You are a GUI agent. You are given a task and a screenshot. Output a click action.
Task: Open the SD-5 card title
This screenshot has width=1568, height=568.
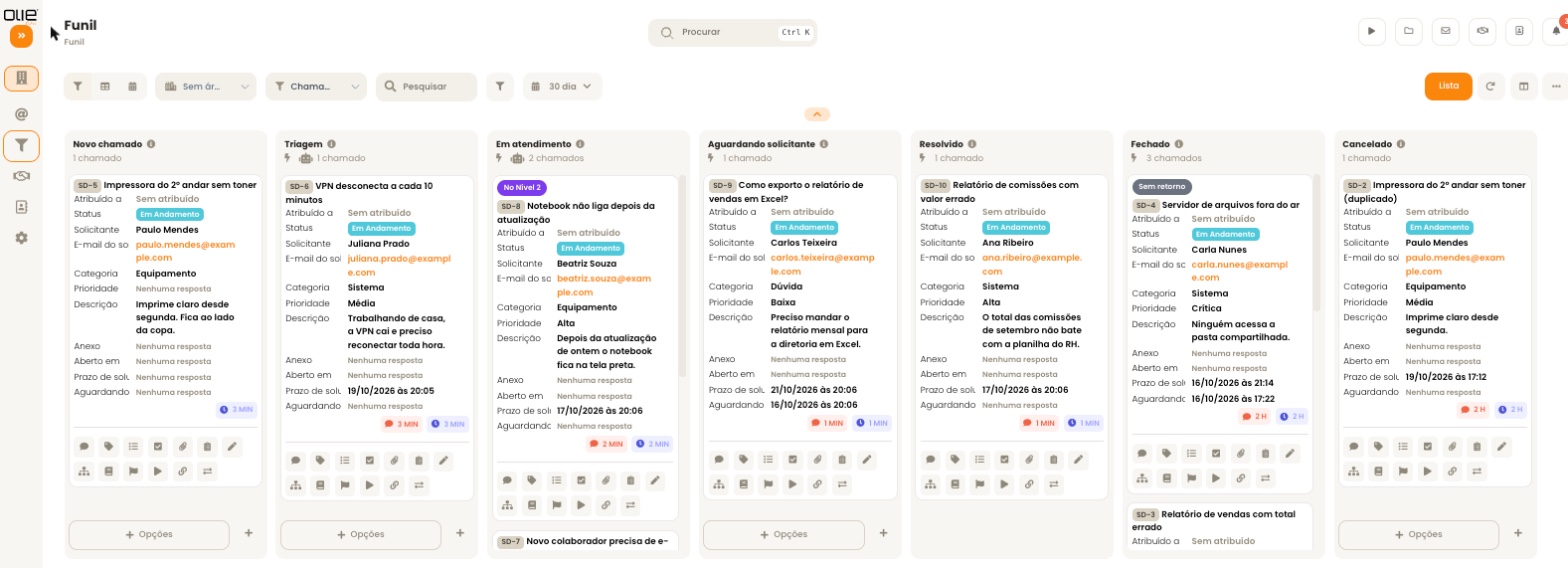(x=180, y=185)
